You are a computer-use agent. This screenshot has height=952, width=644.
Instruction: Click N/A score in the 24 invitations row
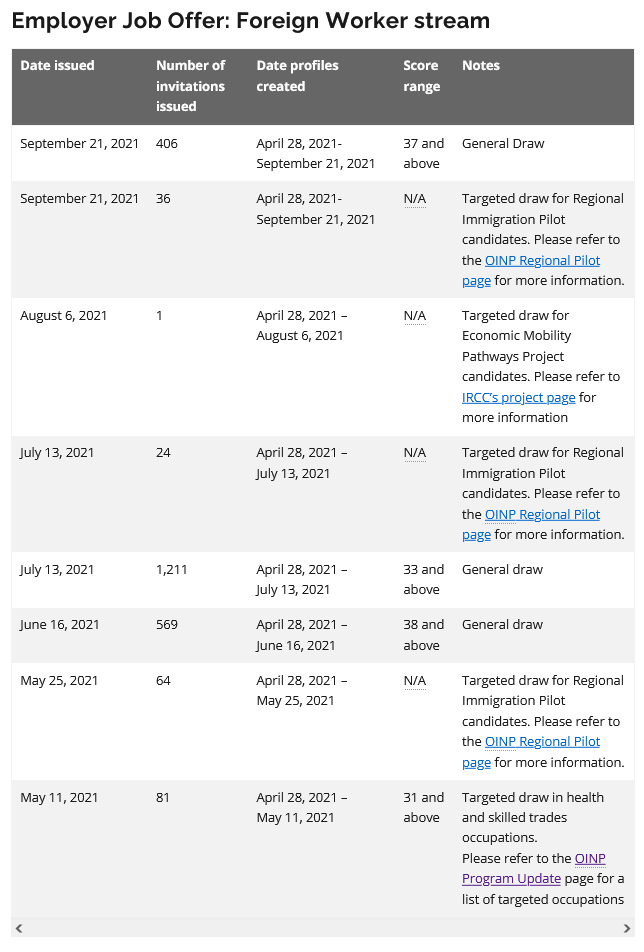point(414,453)
